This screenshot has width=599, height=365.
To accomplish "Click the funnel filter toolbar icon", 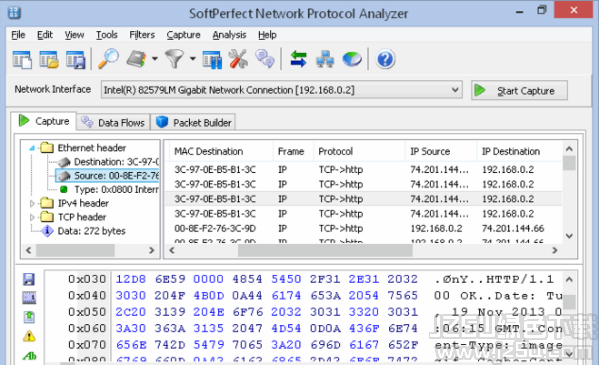I will (175, 59).
